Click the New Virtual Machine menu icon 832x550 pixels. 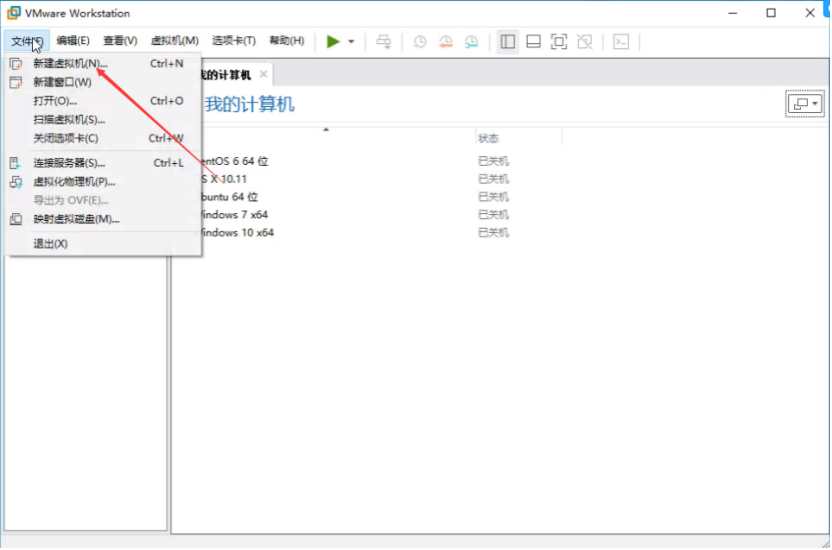[16, 64]
